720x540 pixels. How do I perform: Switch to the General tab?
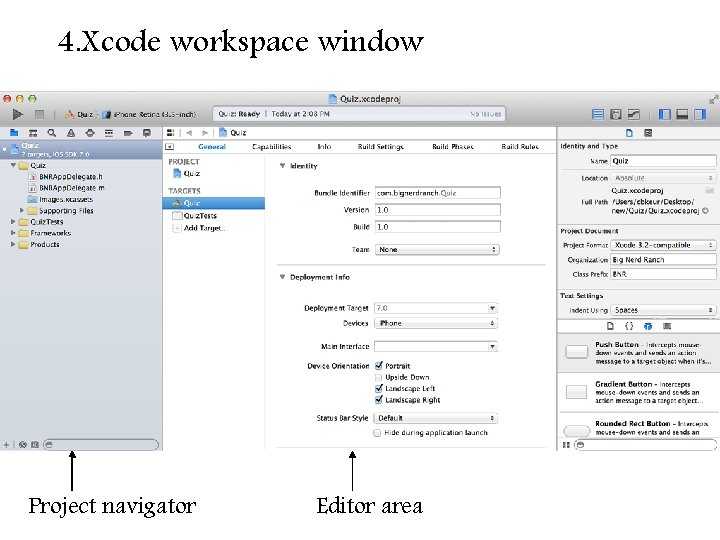[x=212, y=146]
